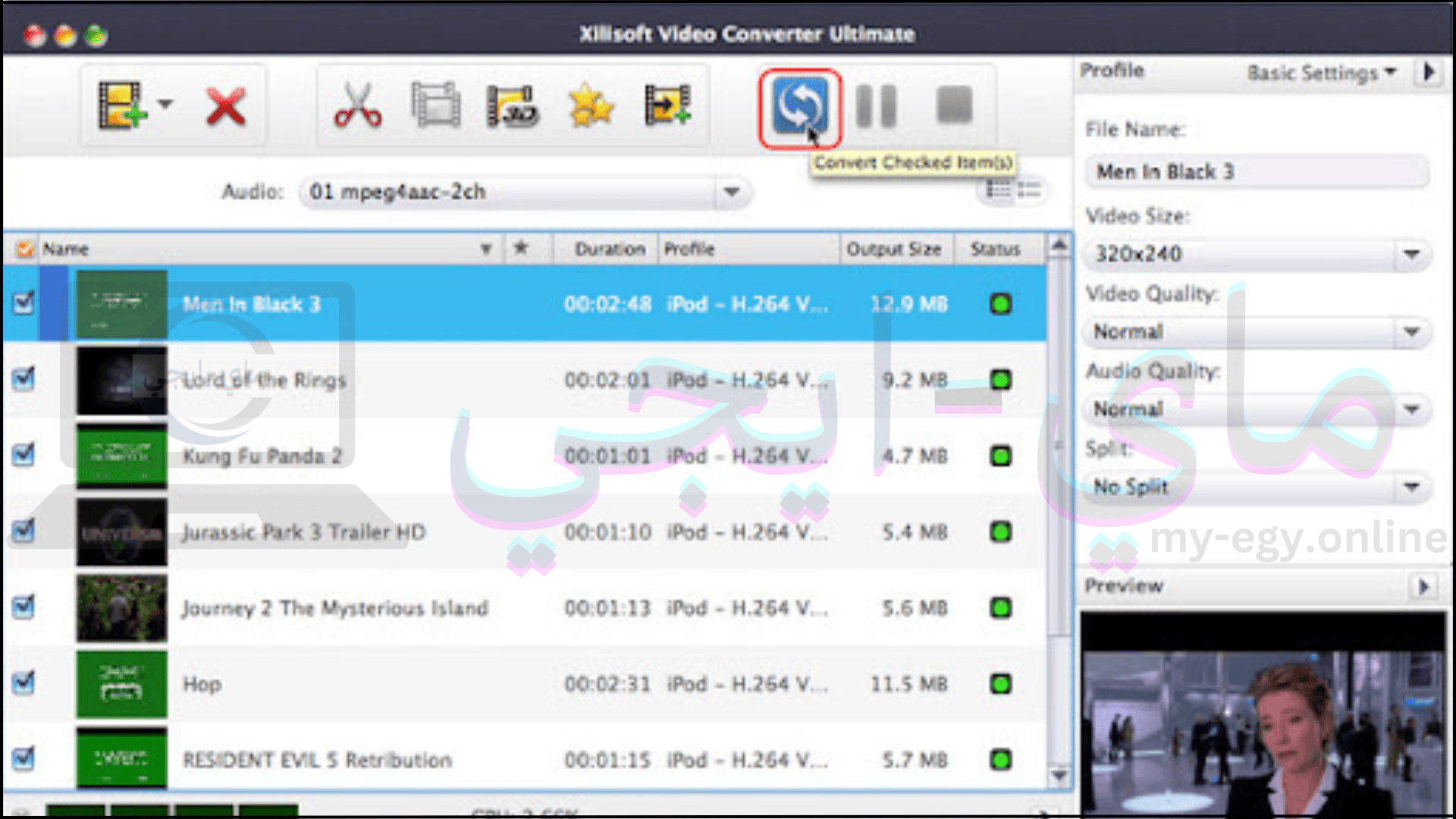Click status indicator for Kung Fu Panda 2
Image resolution: width=1456 pixels, height=819 pixels.
[x=1001, y=456]
